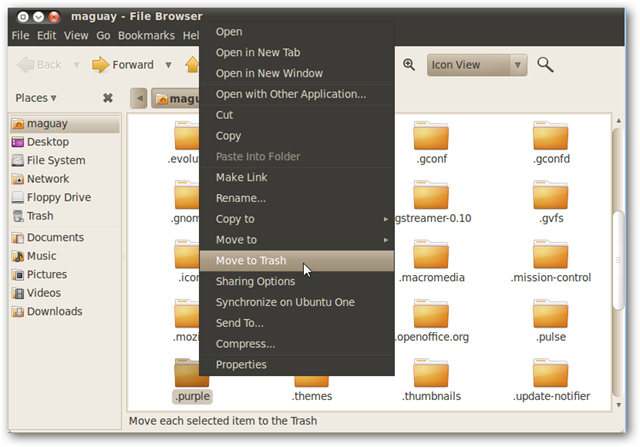
Task: Expand the Move to submenu
Action: pyautogui.click(x=297, y=240)
